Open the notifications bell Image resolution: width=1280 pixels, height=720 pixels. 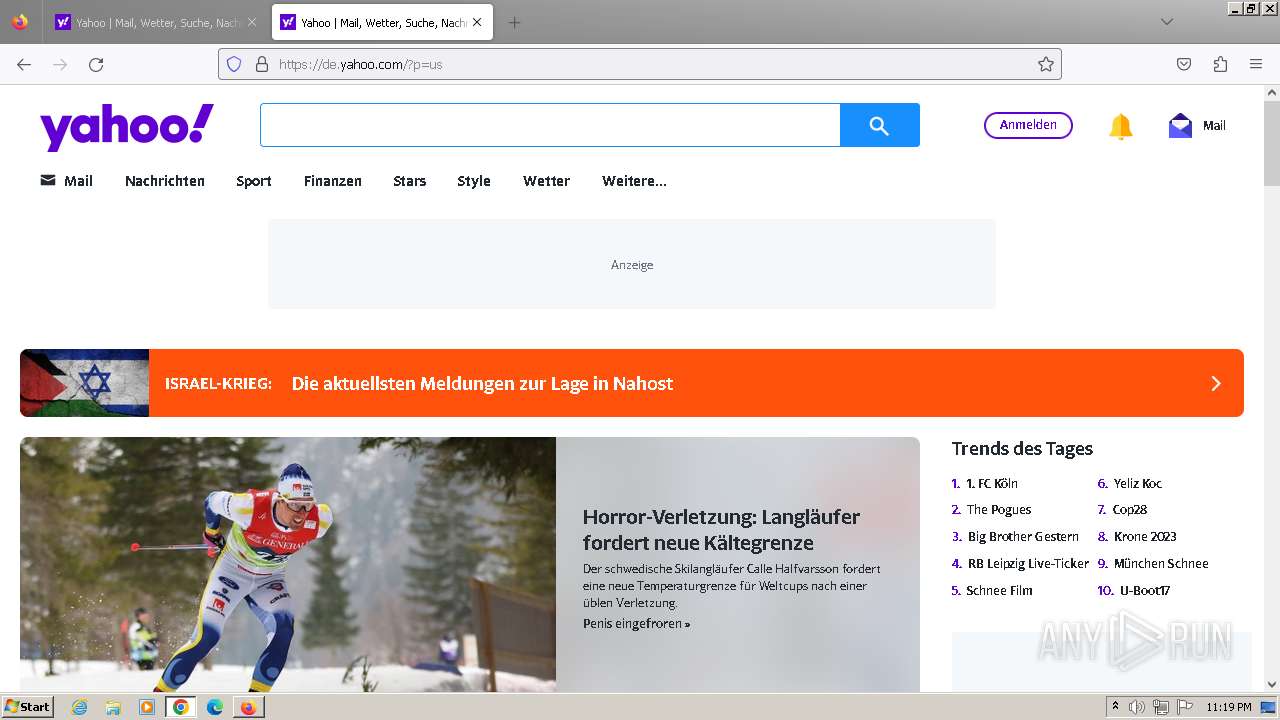(1121, 126)
